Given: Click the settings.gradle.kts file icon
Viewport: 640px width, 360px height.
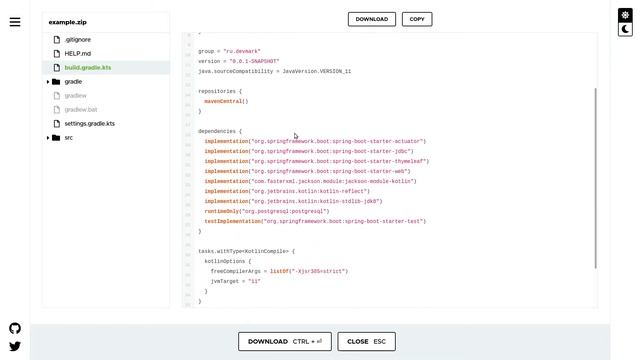Looking at the screenshot, I should pyautogui.click(x=57, y=124).
